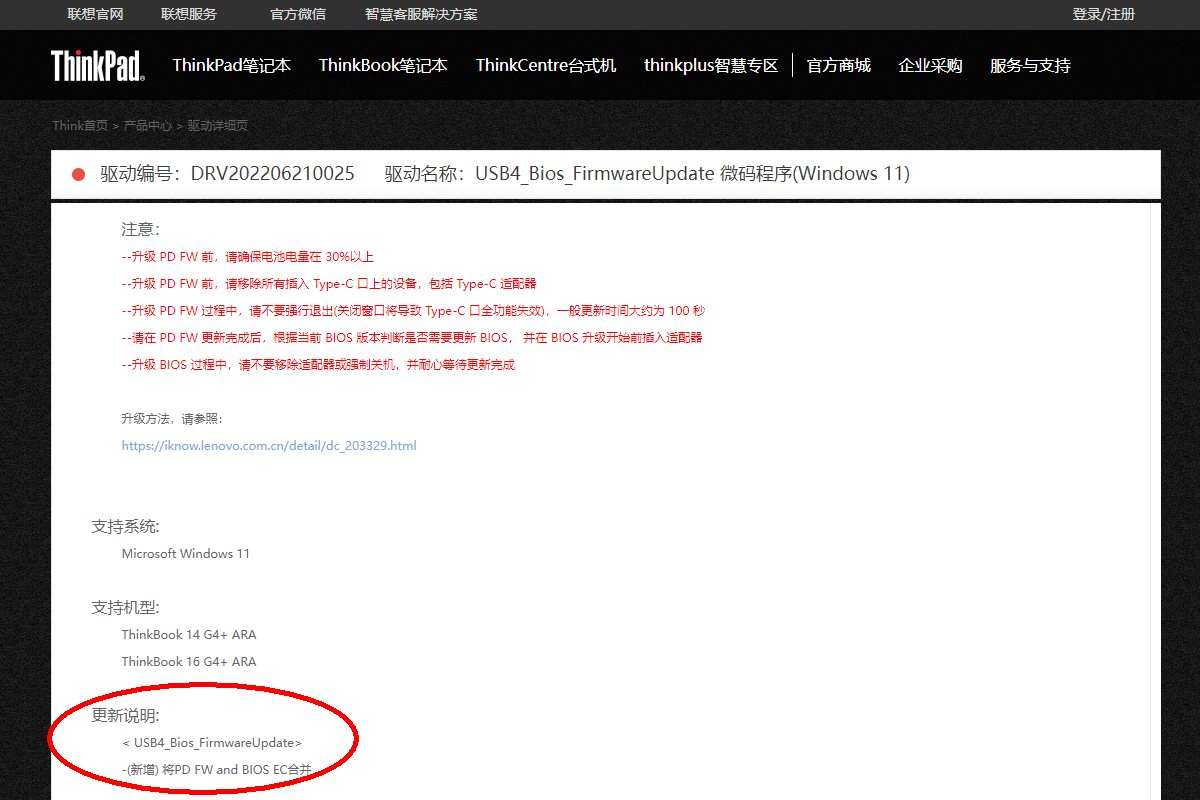Open the 服务与支持 menu
Image resolution: width=1200 pixels, height=800 pixels.
pyautogui.click(x=1030, y=65)
